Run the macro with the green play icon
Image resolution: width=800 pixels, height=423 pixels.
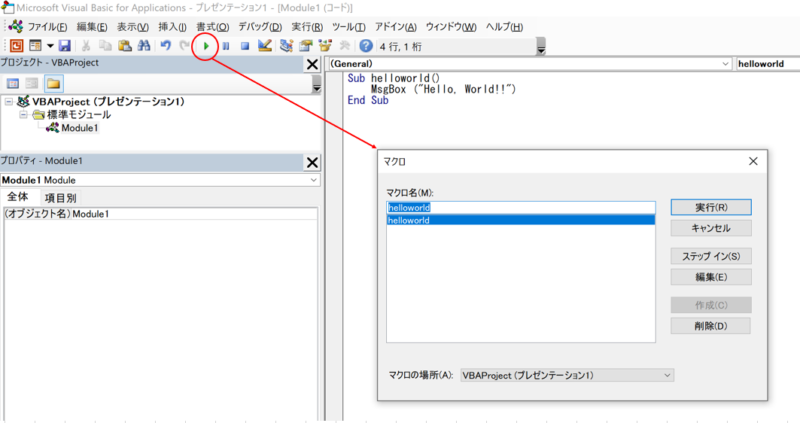[206, 46]
